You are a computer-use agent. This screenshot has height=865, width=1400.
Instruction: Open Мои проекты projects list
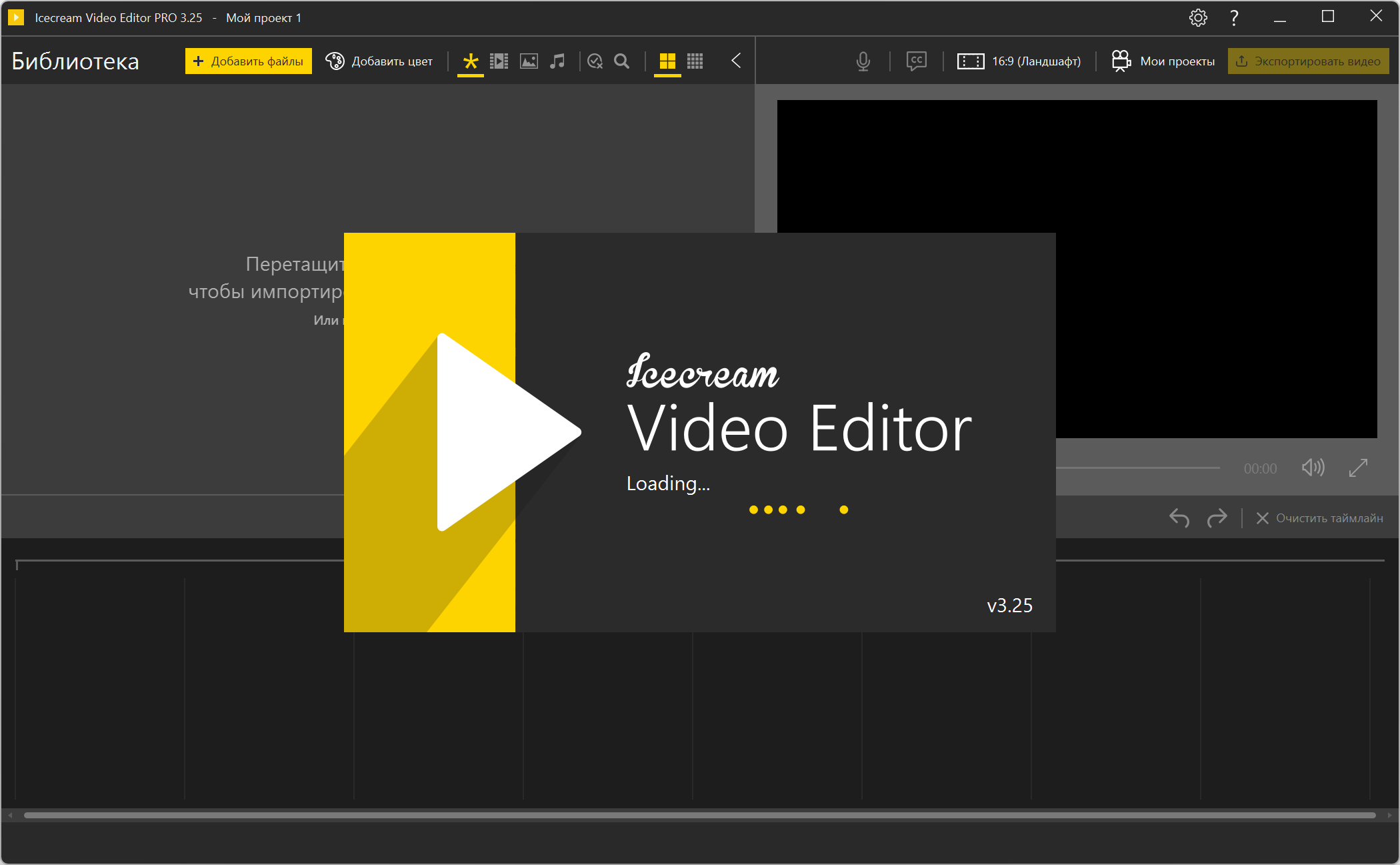pos(1163,61)
